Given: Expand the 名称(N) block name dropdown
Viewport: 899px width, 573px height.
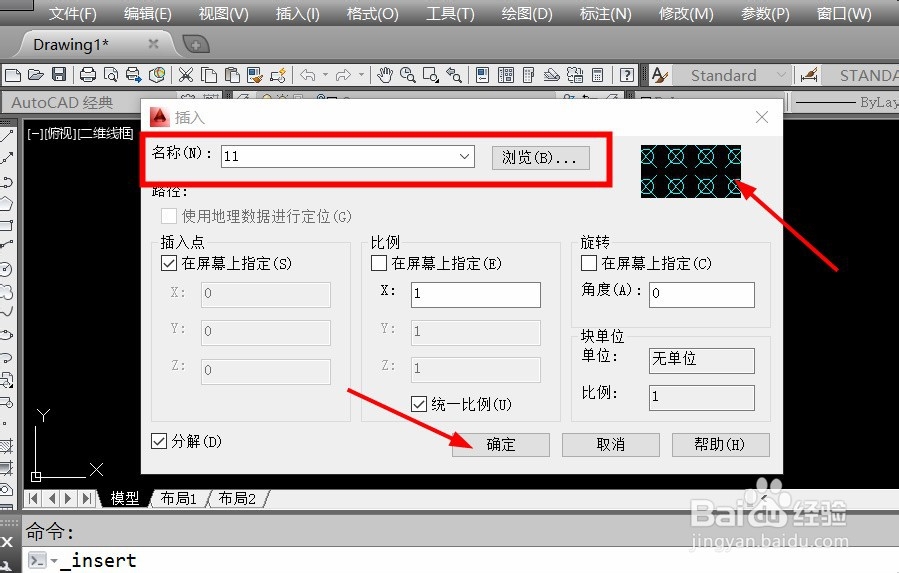Looking at the screenshot, I should 464,156.
